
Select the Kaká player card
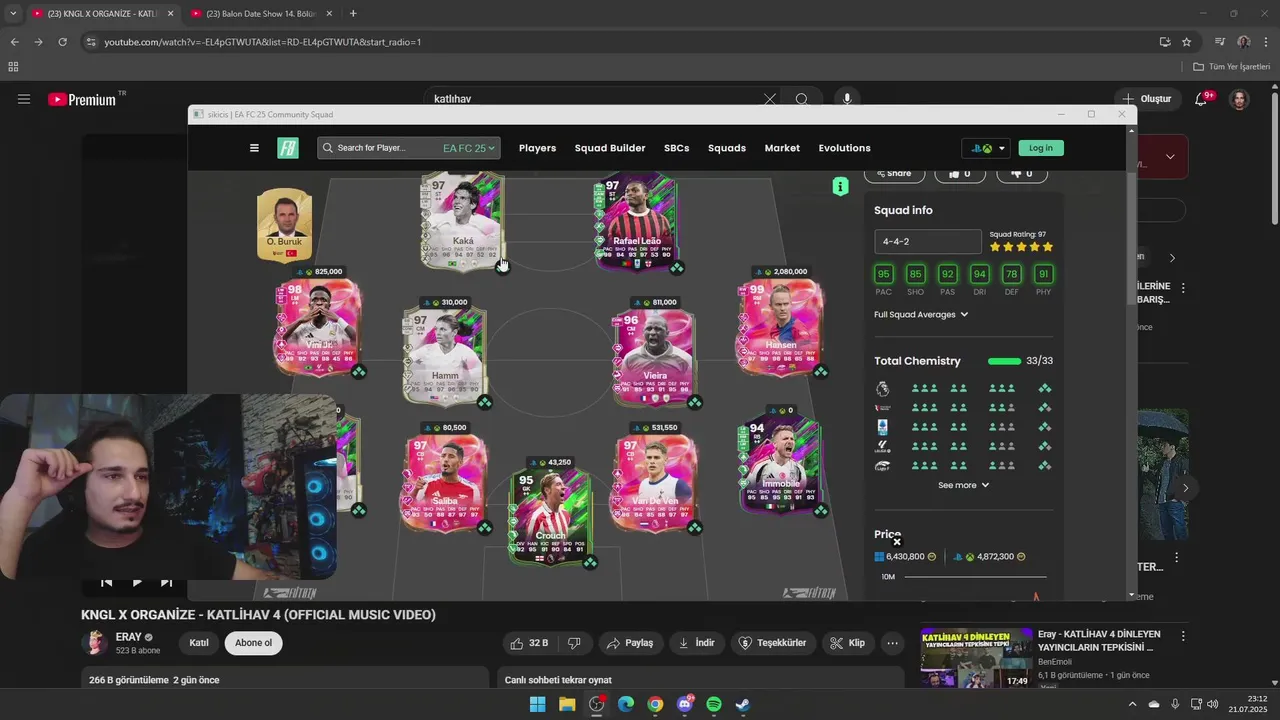pos(463,222)
